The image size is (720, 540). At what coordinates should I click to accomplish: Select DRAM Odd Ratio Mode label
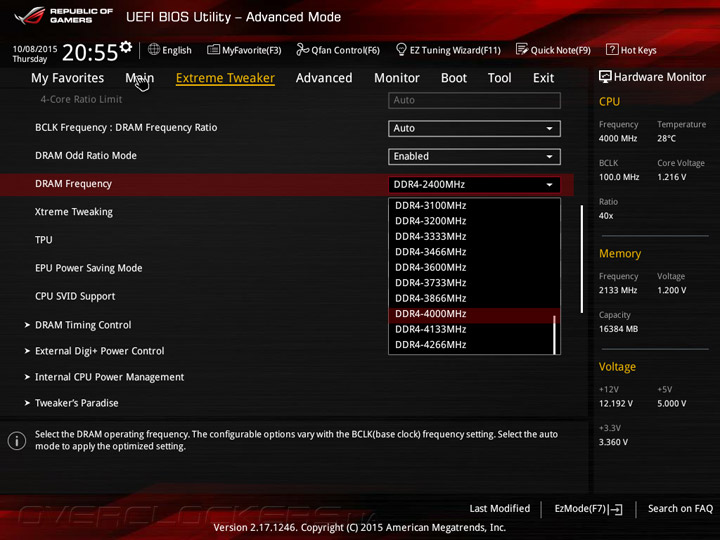86,156
